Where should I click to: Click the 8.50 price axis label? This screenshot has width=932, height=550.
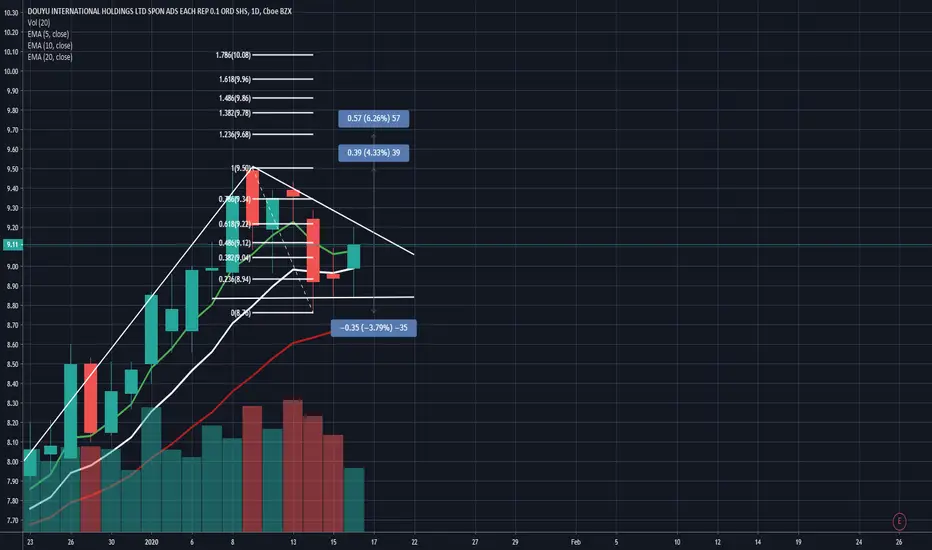12,364
